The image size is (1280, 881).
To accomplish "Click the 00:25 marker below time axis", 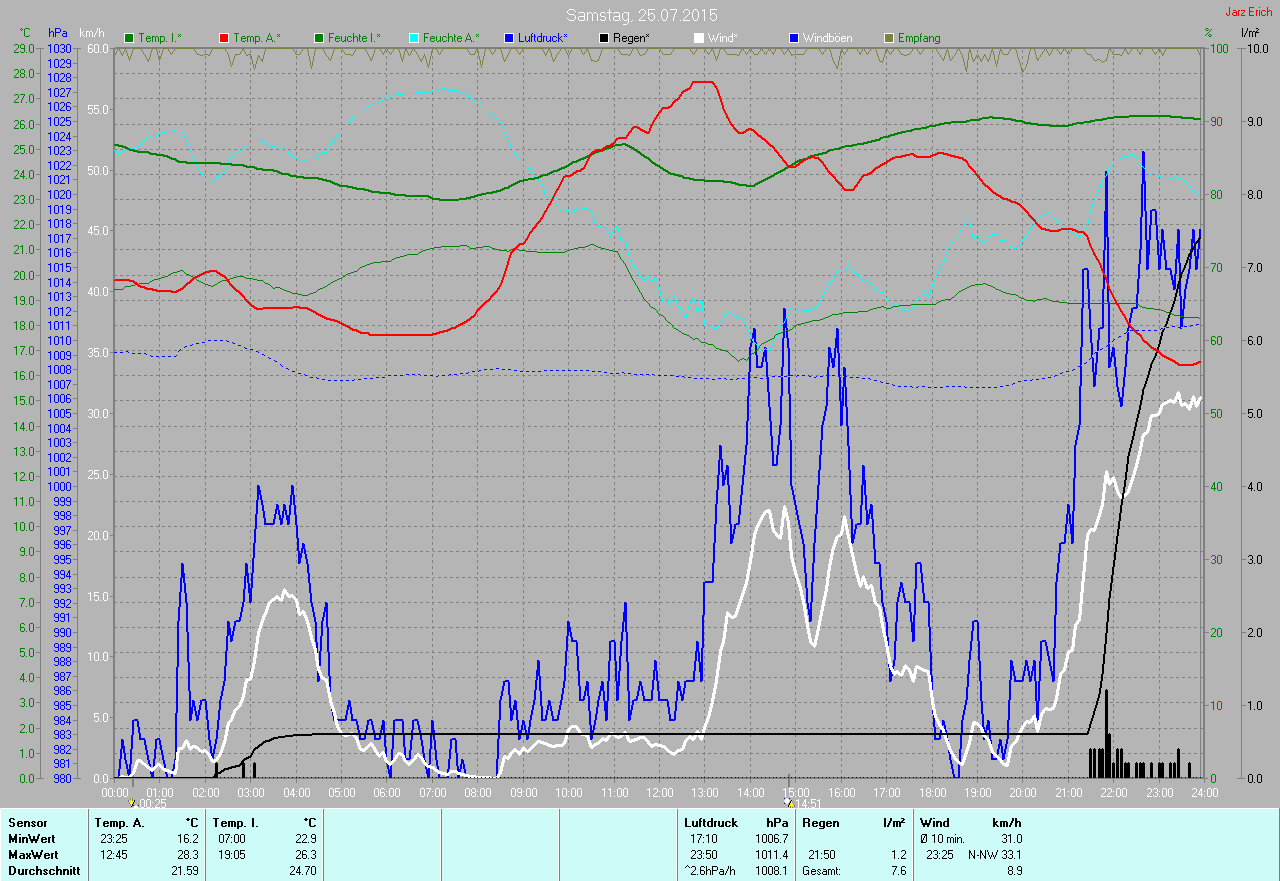I will (148, 802).
